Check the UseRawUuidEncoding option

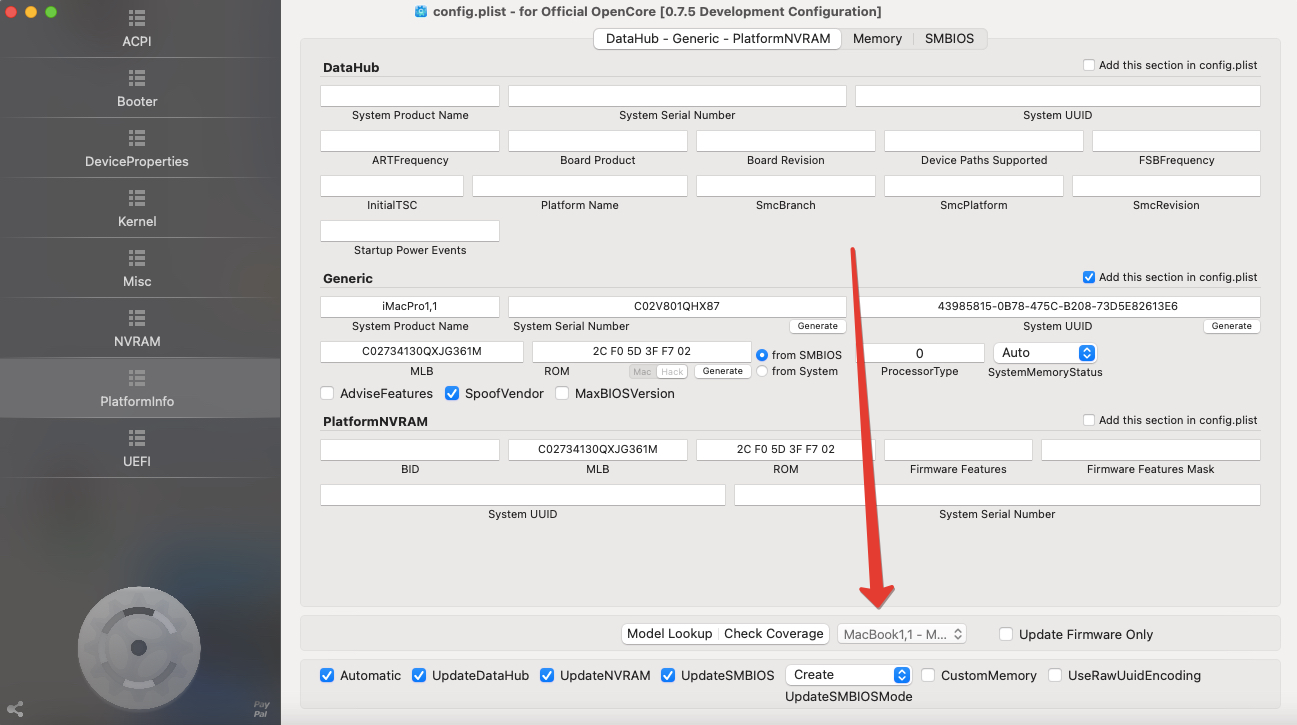pyautogui.click(x=1055, y=675)
